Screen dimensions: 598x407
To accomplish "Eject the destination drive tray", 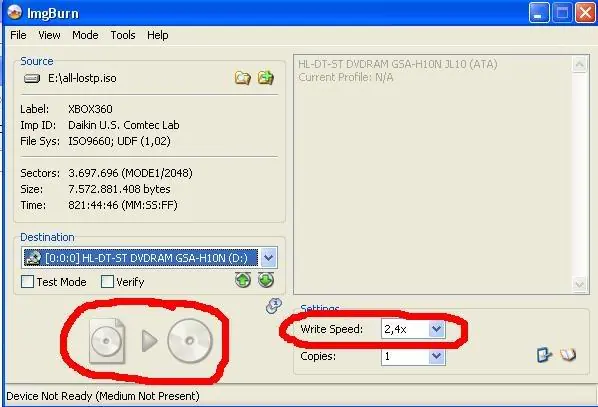I will tap(243, 280).
